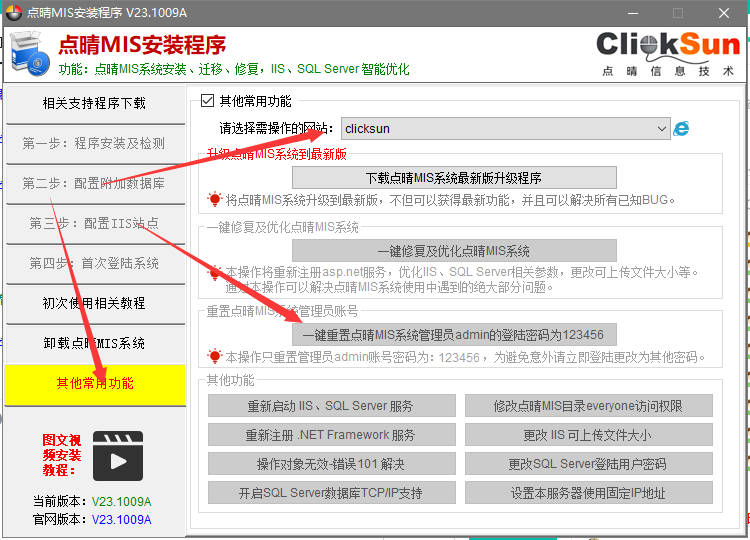Click the Internet Explorer icon beside the website dropdown
This screenshot has height=540, width=750.
click(682, 129)
